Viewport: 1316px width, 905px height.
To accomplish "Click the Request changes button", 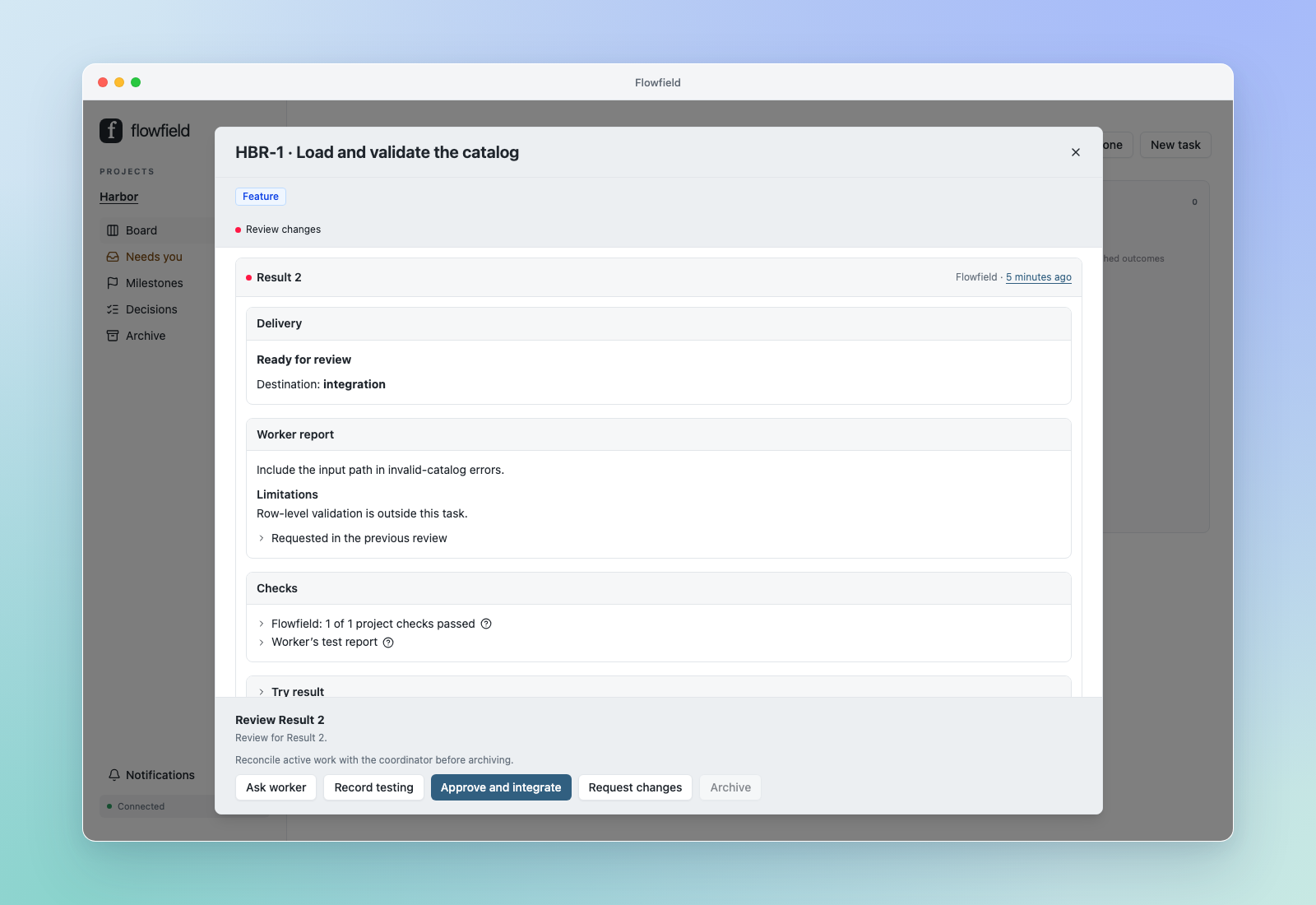I will click(635, 787).
